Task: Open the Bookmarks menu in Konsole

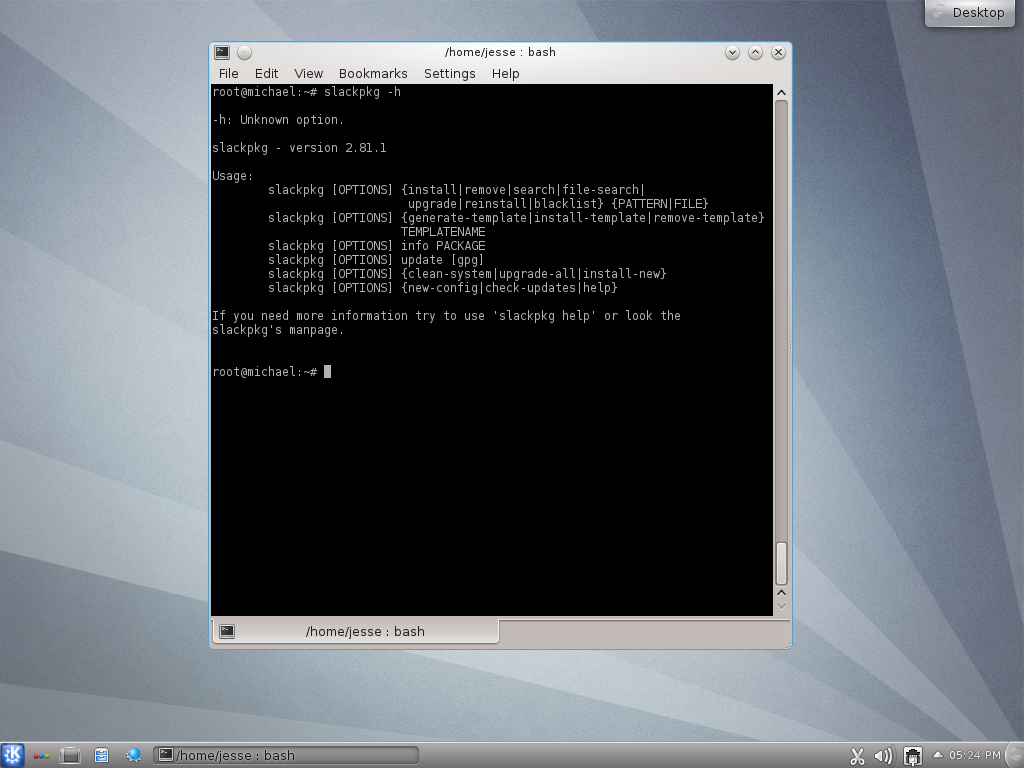Action: [x=373, y=74]
